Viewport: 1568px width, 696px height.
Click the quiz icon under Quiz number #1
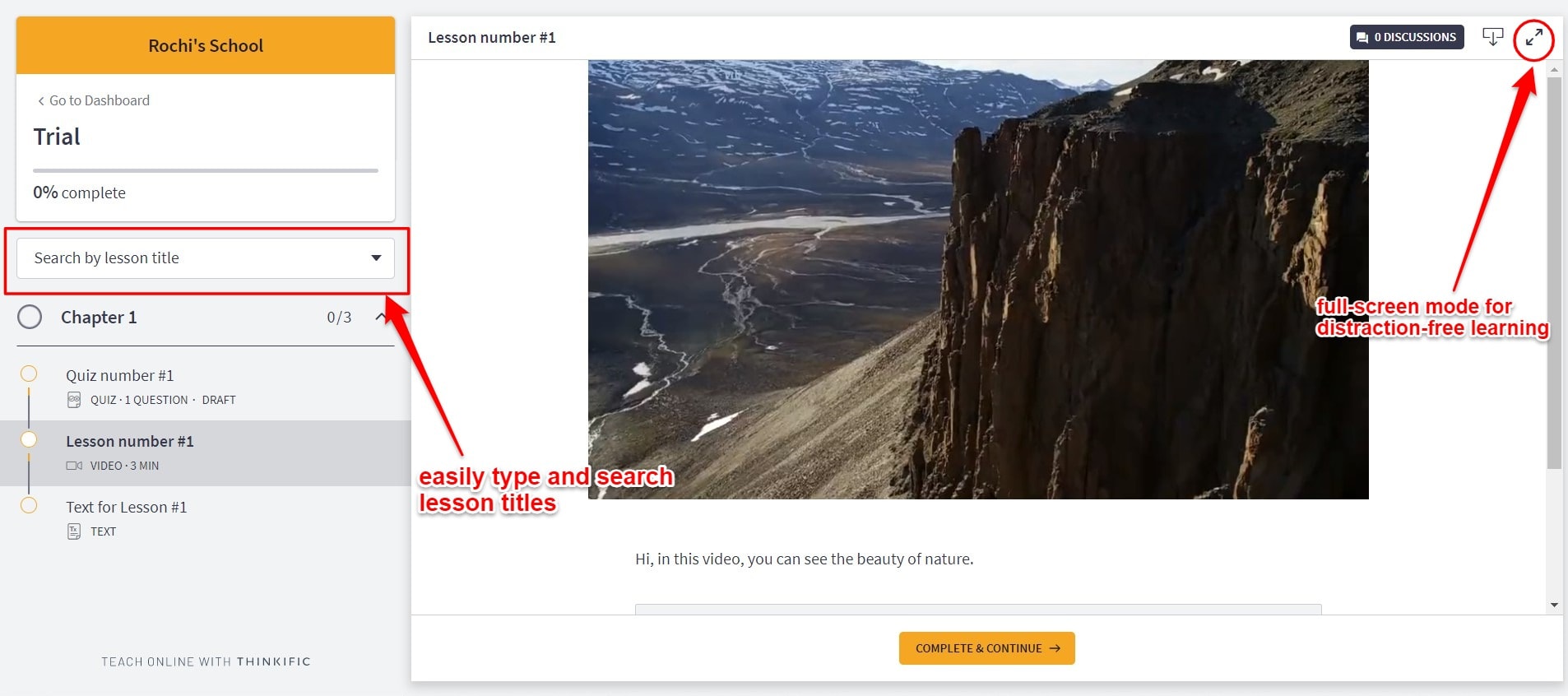pyautogui.click(x=74, y=400)
